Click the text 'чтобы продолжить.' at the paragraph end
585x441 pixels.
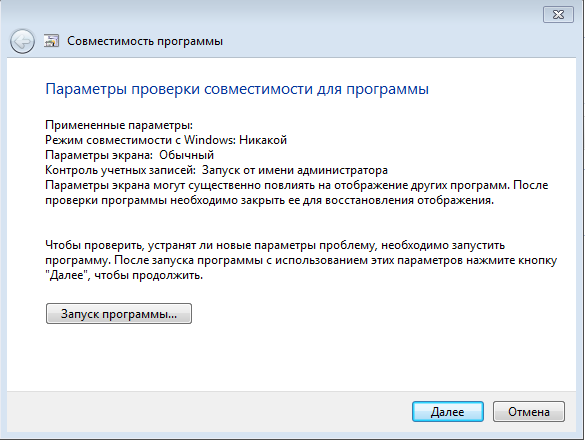[x=148, y=275]
